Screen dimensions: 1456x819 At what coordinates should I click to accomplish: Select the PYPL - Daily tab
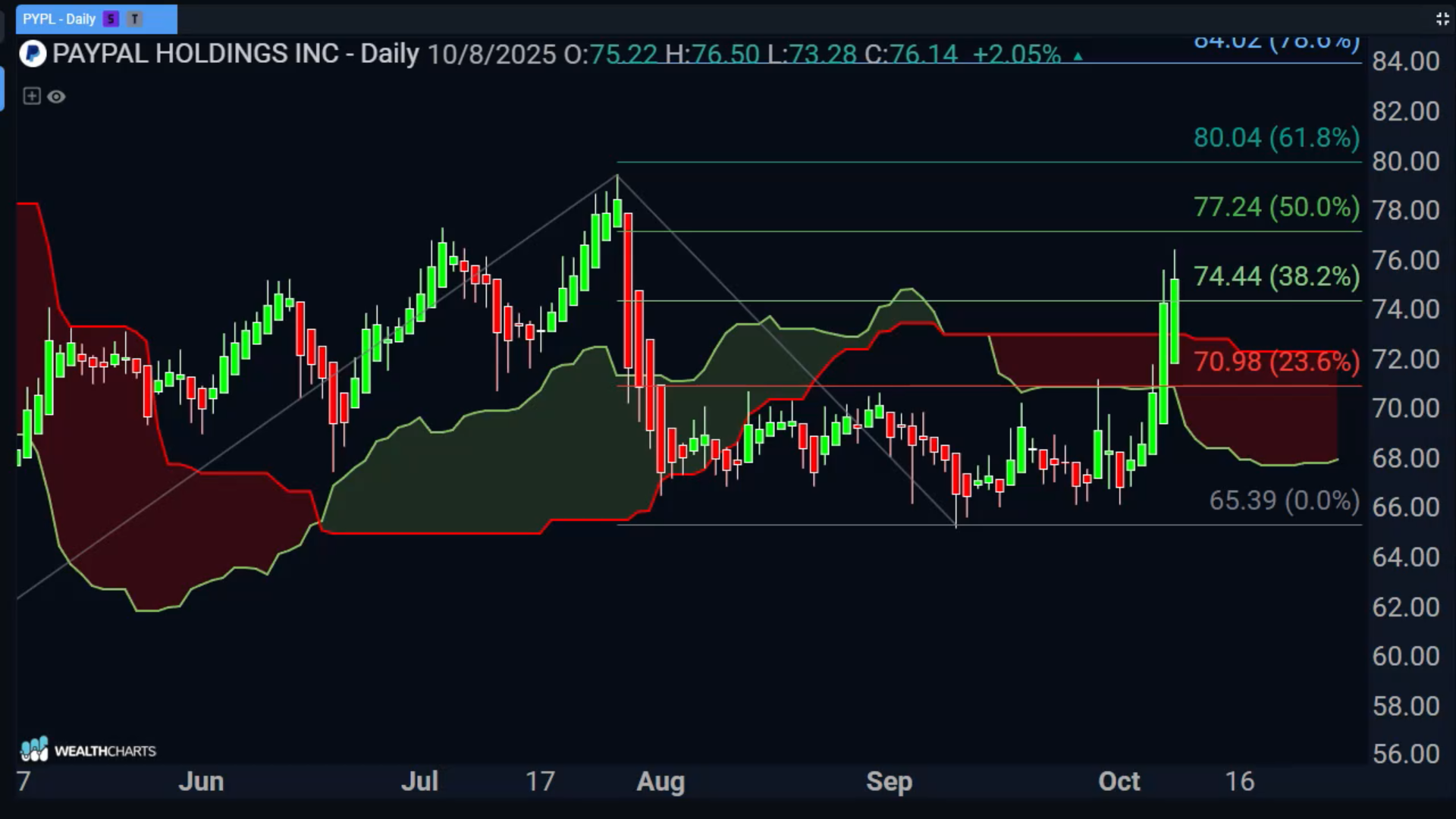point(59,19)
